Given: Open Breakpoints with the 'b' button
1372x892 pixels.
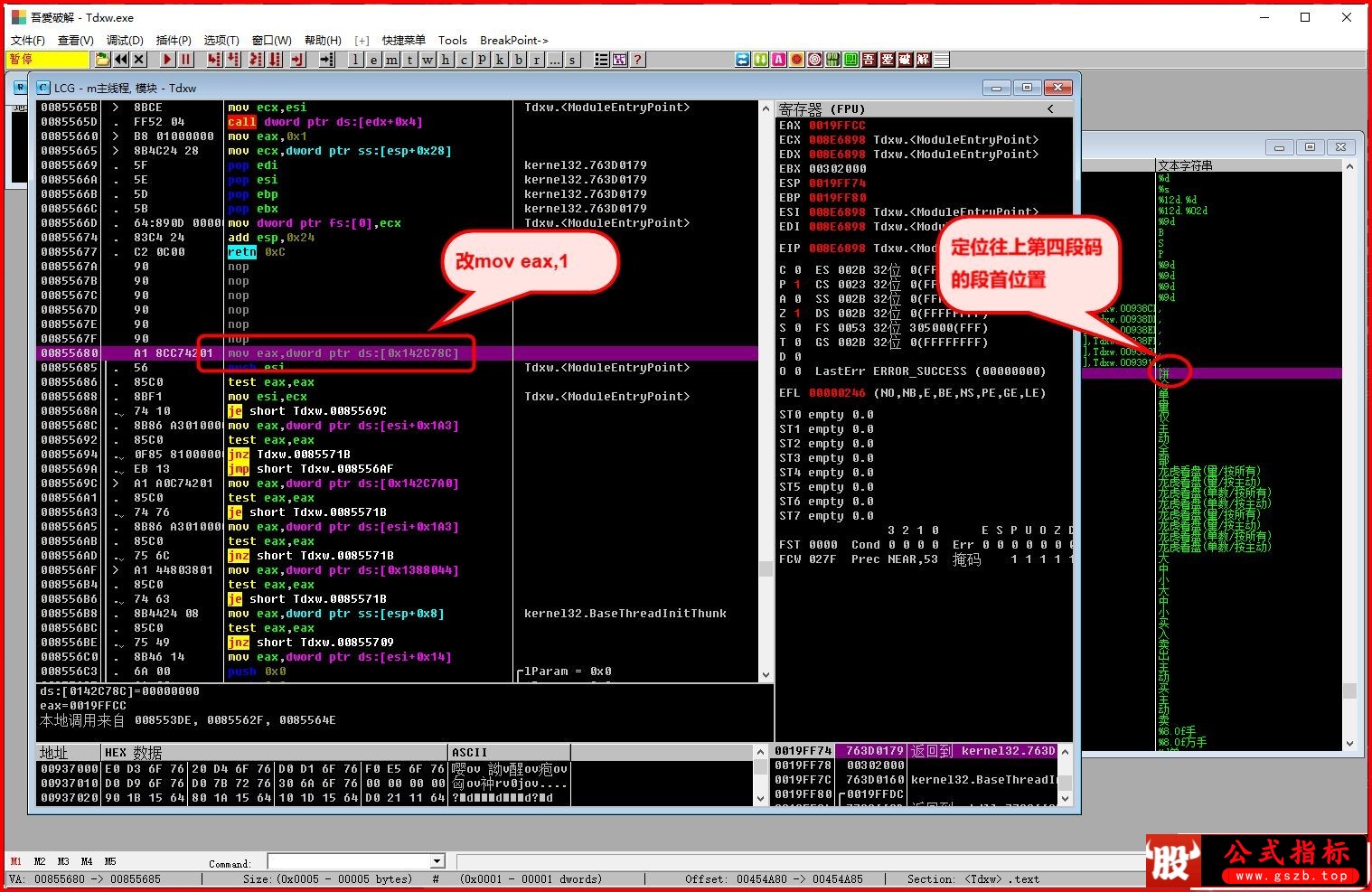Looking at the screenshot, I should coord(518,60).
